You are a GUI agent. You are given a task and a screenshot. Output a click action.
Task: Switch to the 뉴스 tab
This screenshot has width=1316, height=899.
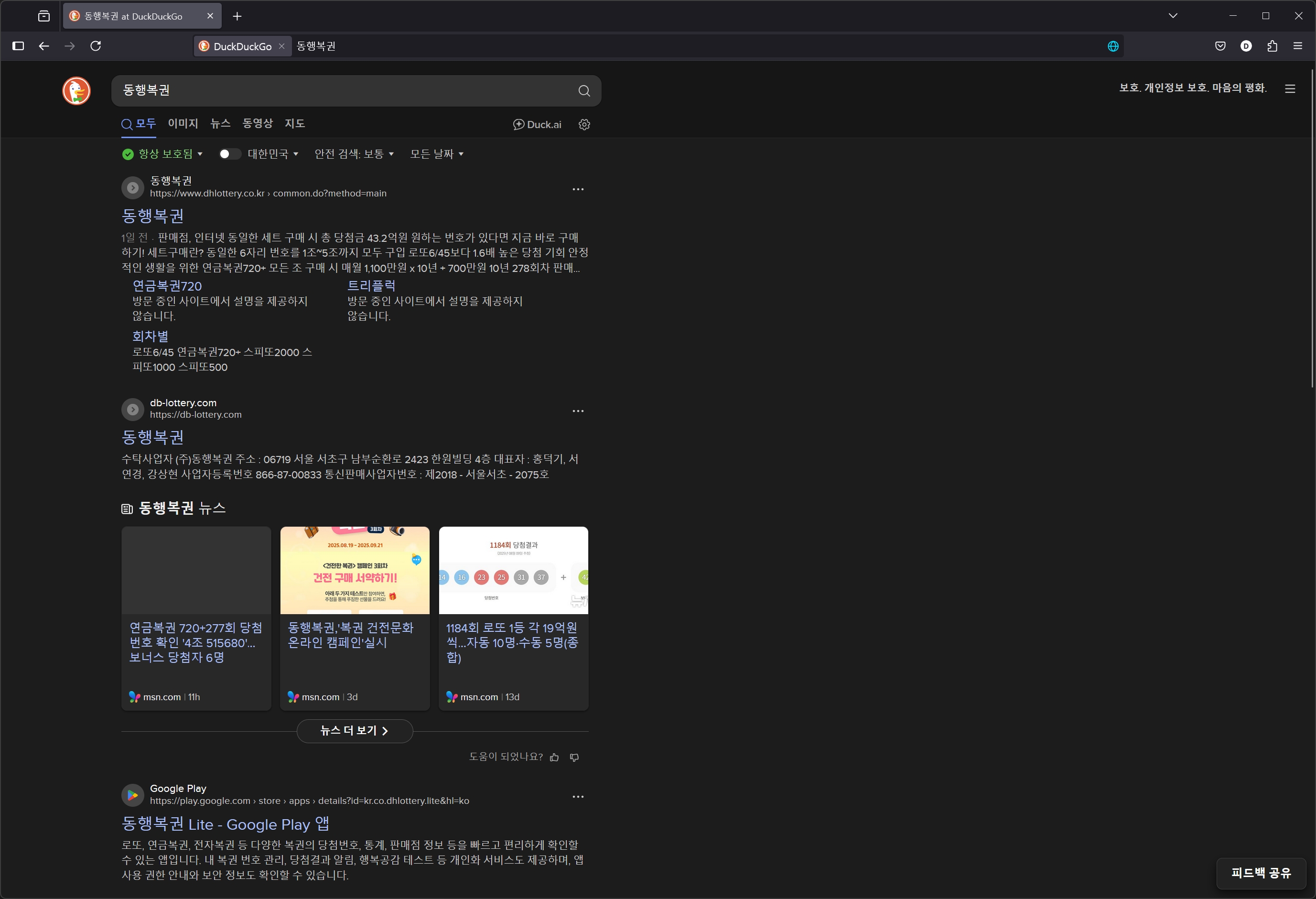point(220,123)
